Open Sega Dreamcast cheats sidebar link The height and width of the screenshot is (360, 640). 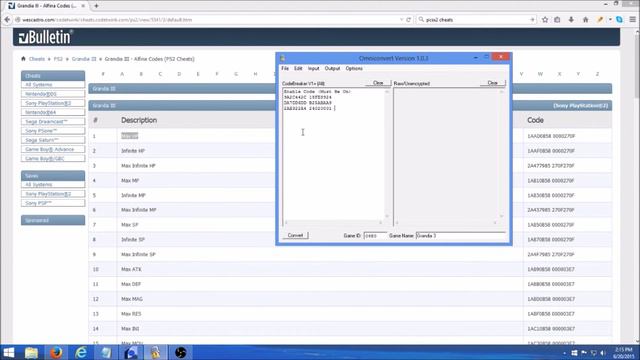coord(53,122)
